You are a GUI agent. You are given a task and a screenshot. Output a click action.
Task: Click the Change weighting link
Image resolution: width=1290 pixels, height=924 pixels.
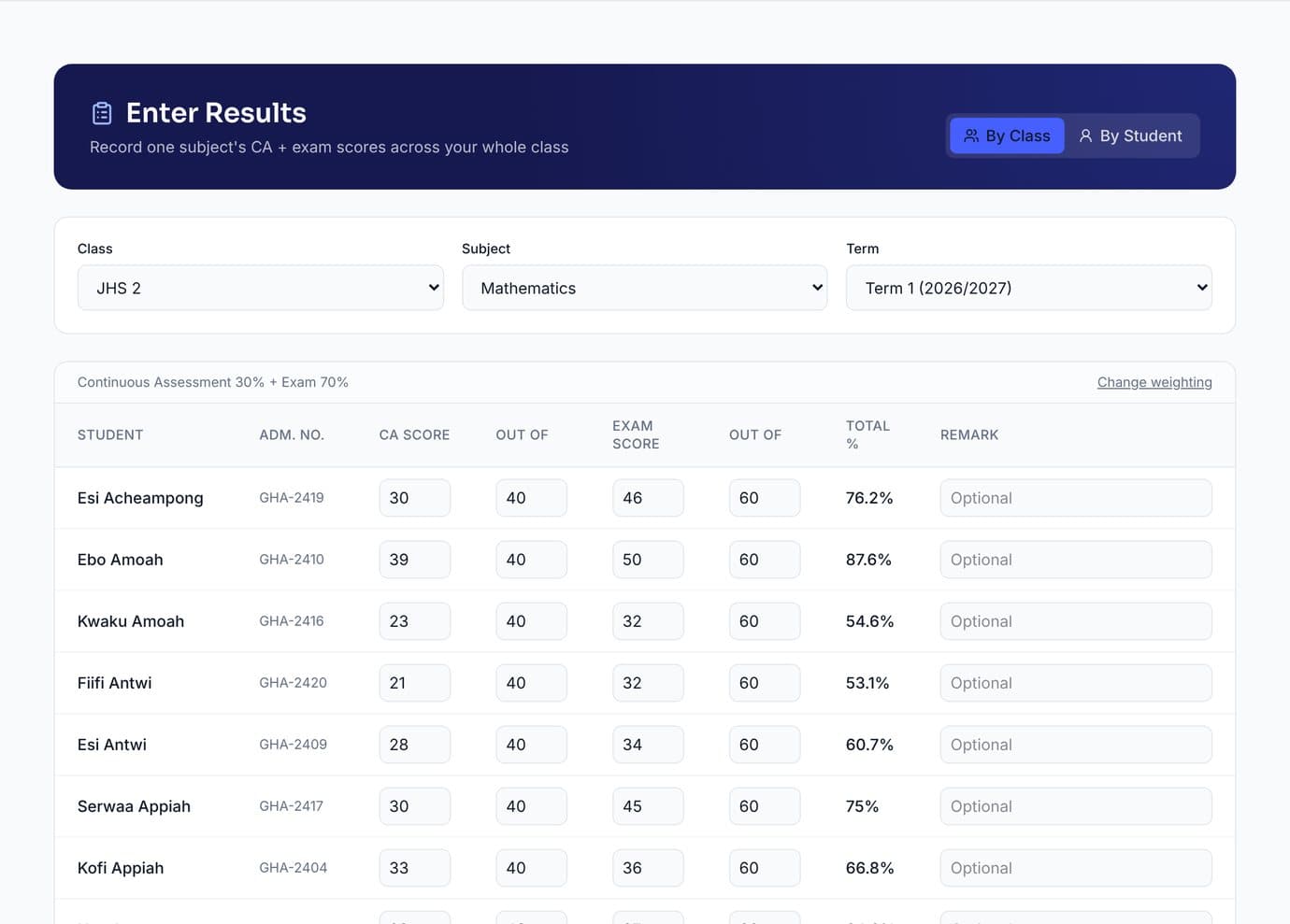[x=1154, y=382]
